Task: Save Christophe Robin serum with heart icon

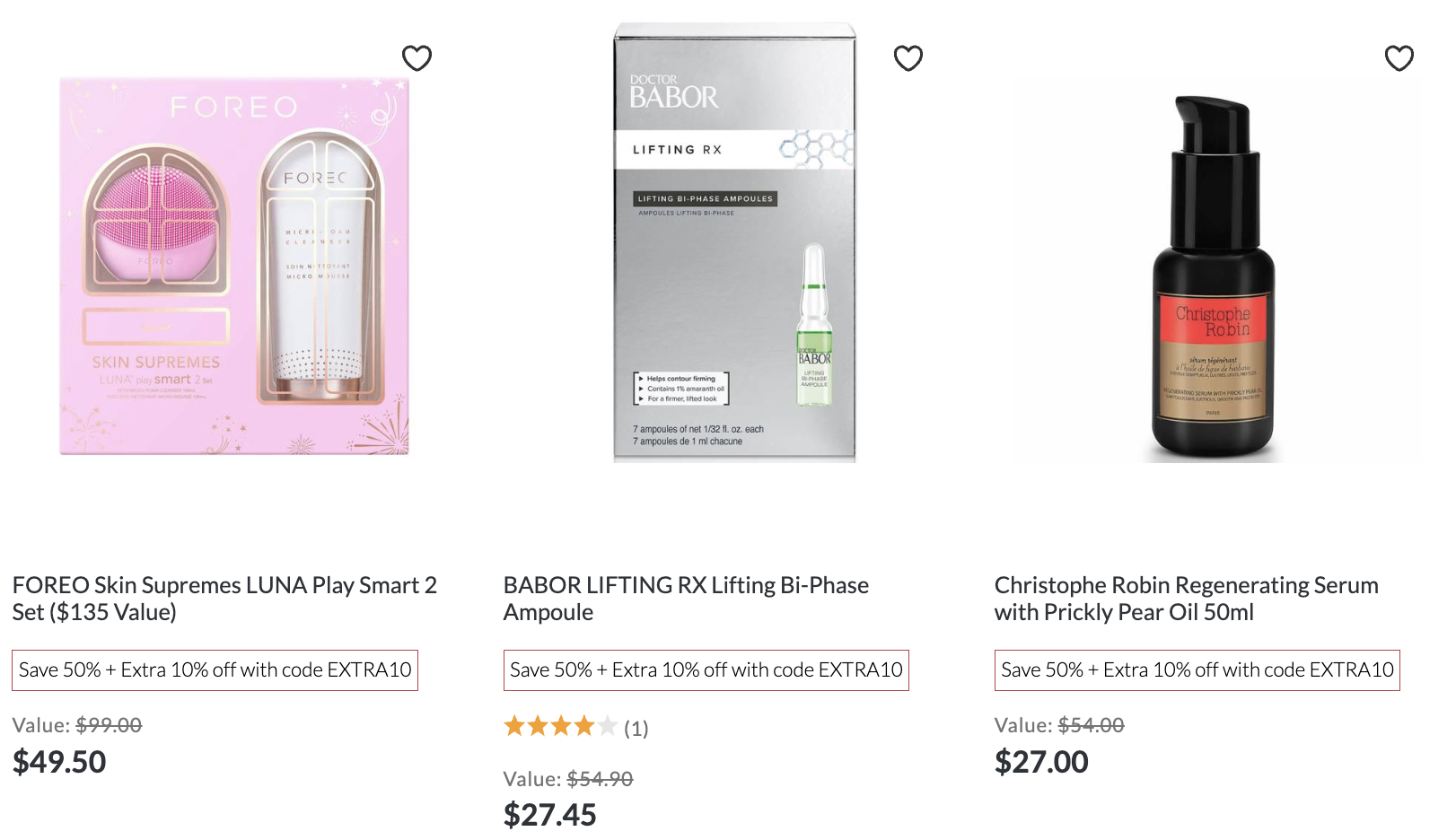Action: (1399, 58)
